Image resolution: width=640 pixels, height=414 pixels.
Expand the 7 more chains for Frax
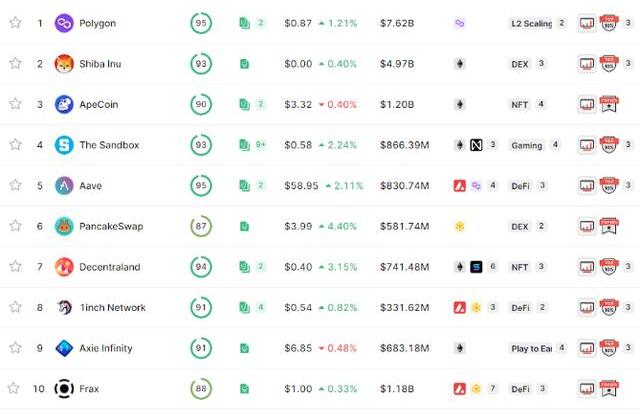point(493,388)
